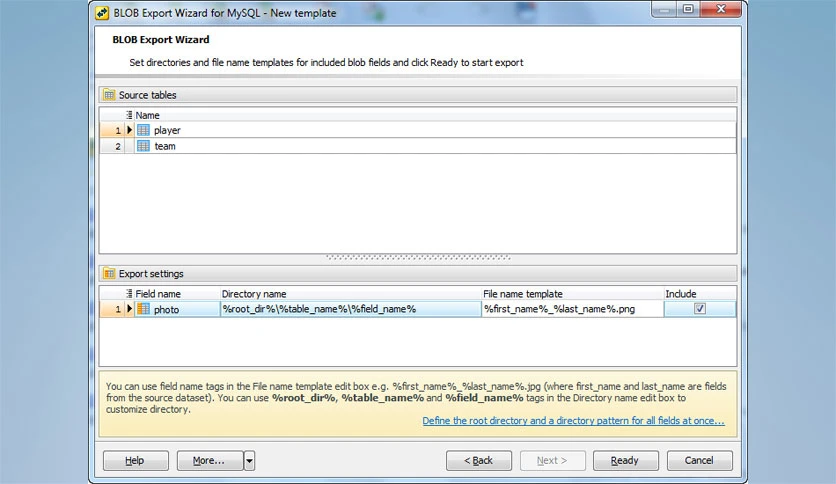Click the row 1 indicator arrow for player
Screen dimensions: 836x484
(x=129, y=130)
